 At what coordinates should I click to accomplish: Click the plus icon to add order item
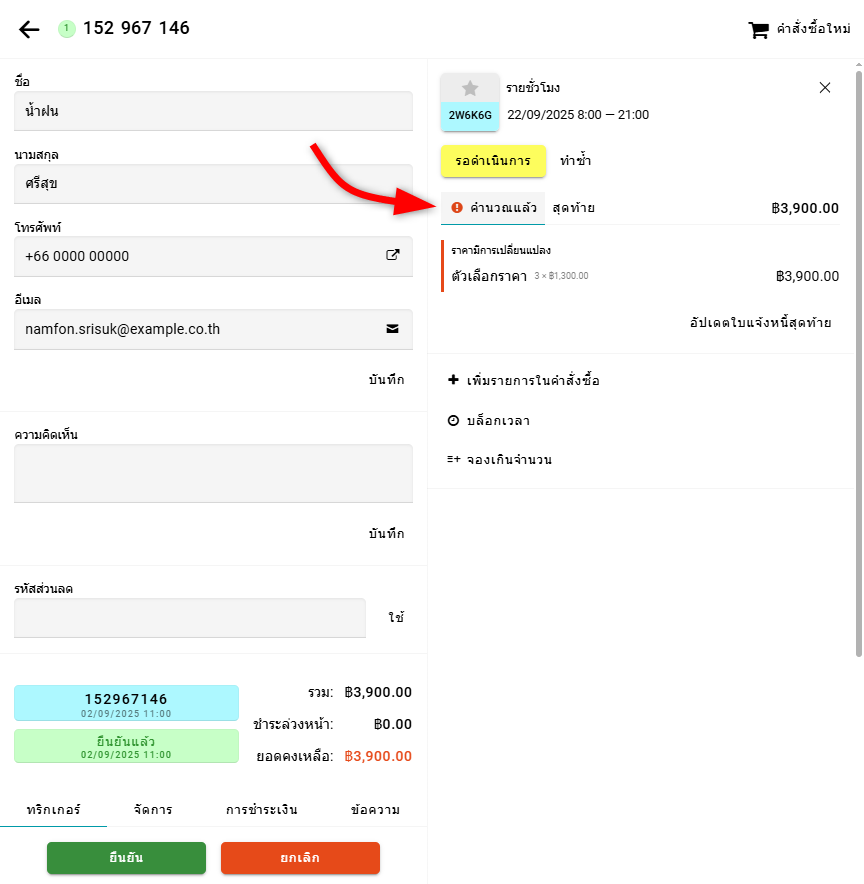pyautogui.click(x=453, y=380)
